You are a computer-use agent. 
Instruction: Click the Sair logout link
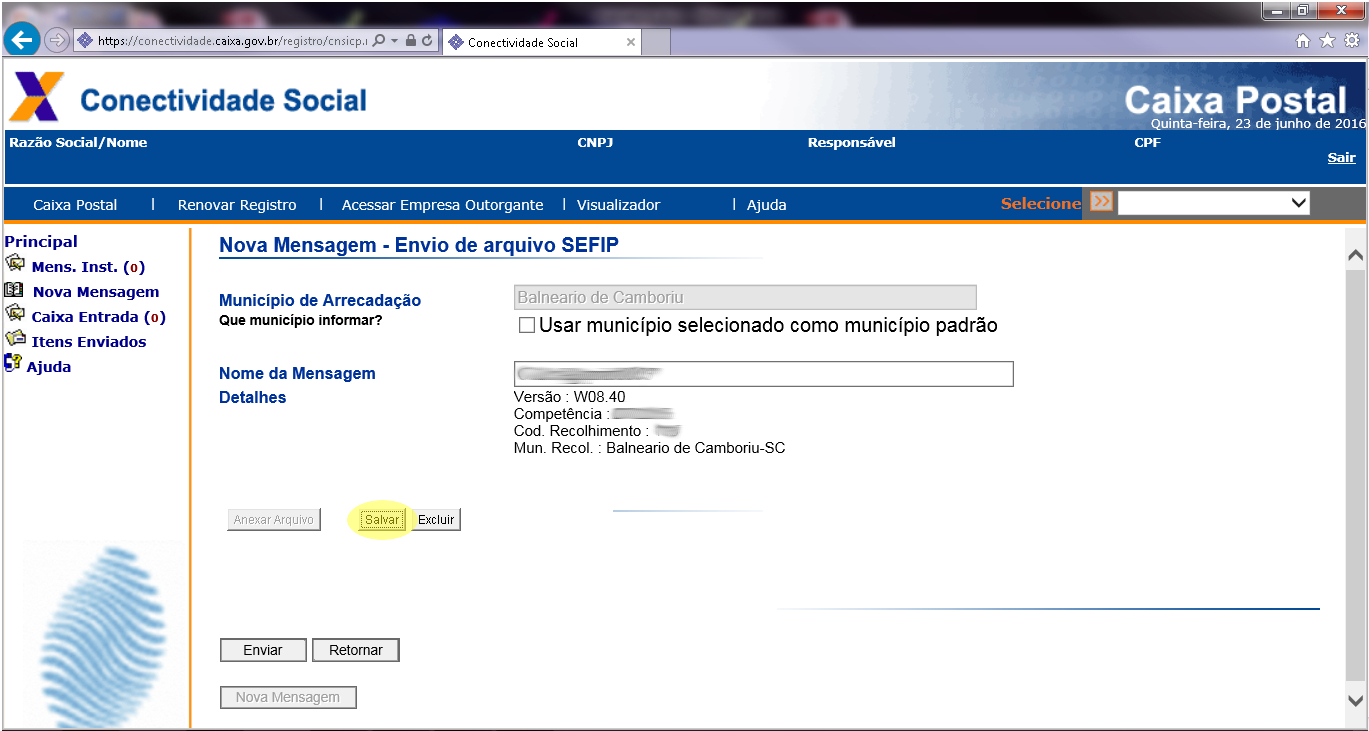[1341, 158]
